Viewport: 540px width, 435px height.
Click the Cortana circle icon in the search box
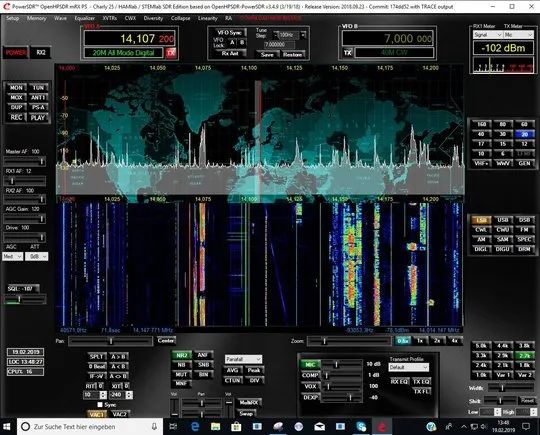[x=25, y=427]
